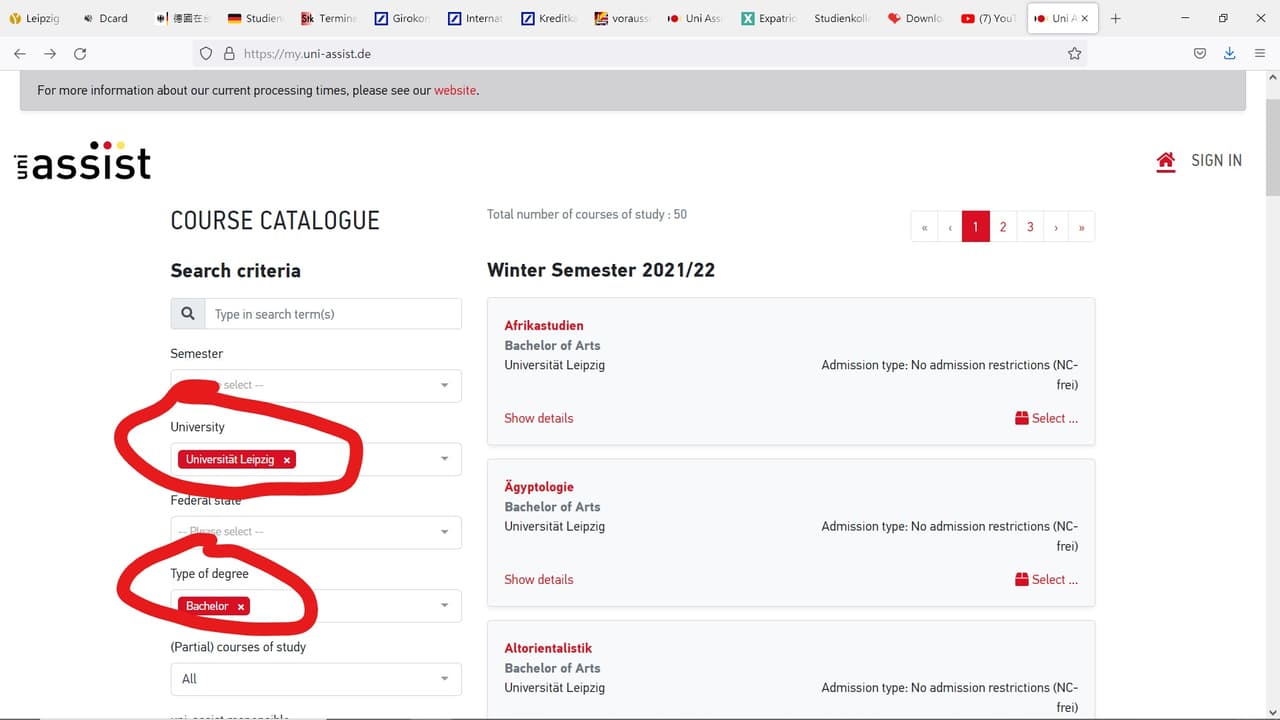Show details for Ägyptologie
This screenshot has width=1280, height=720.
pos(539,579)
